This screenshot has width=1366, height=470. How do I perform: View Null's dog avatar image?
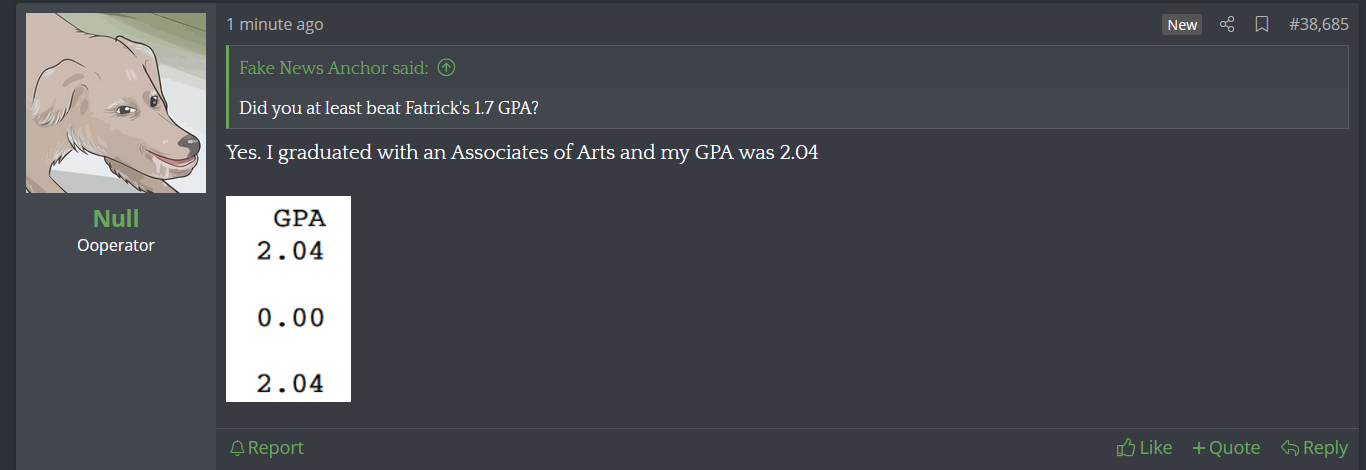(x=116, y=103)
